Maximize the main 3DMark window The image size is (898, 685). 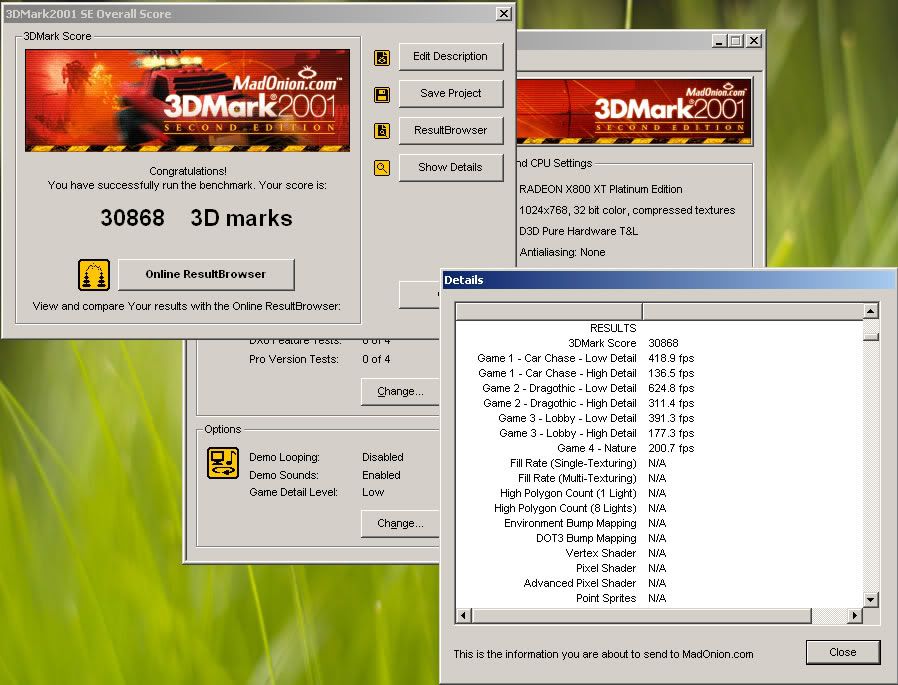pos(736,41)
